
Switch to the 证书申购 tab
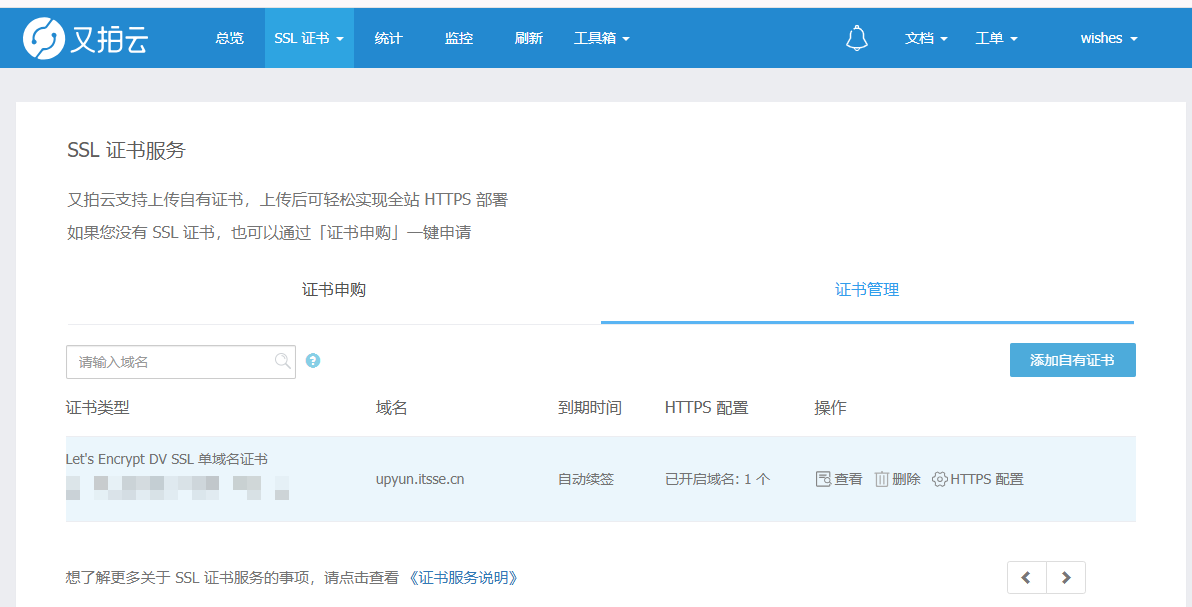click(334, 290)
